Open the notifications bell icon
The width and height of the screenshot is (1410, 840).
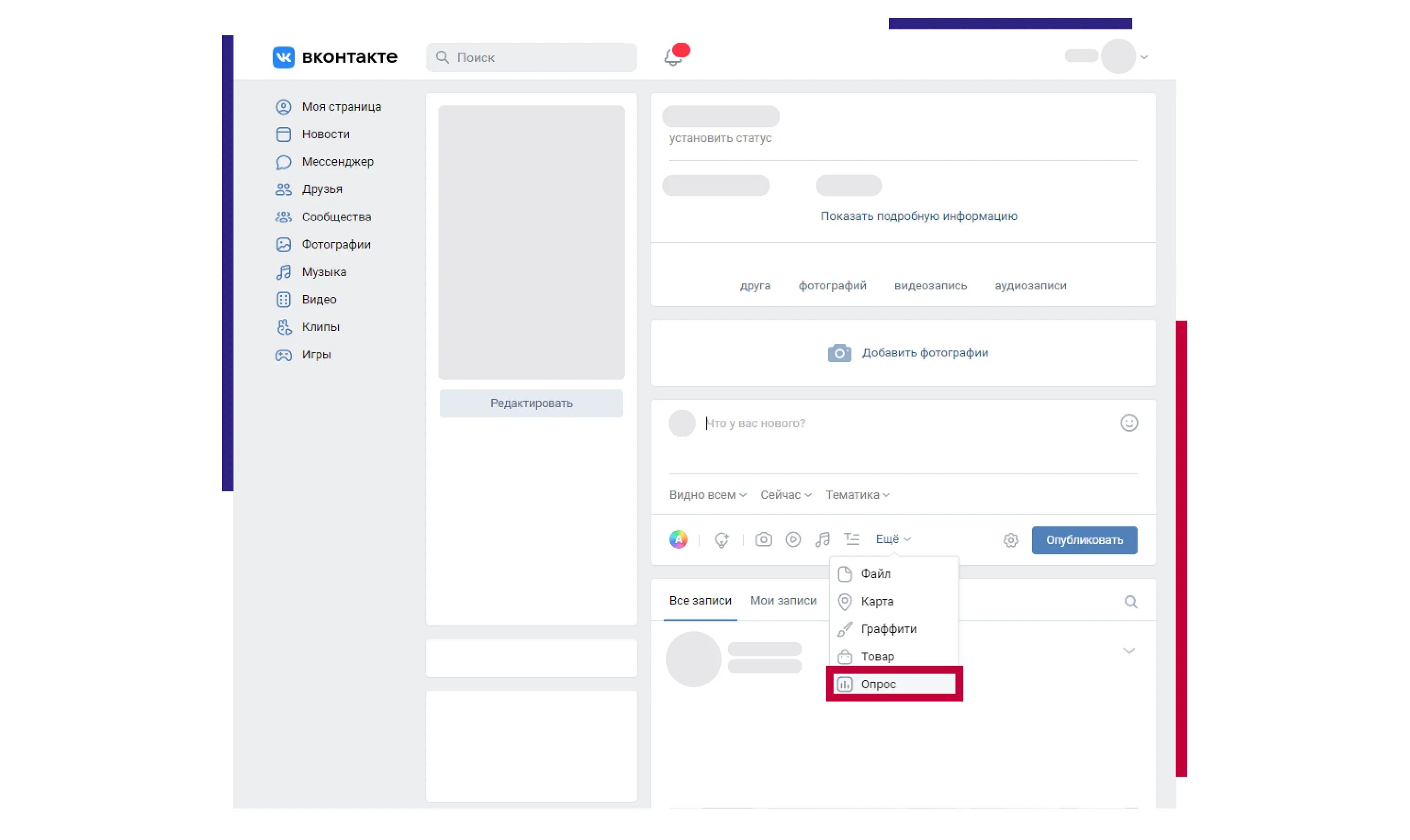pyautogui.click(x=672, y=56)
